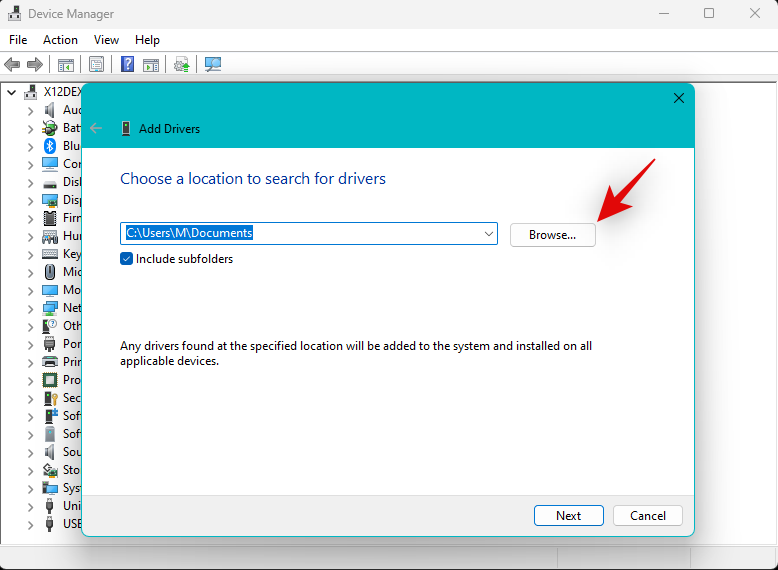The height and width of the screenshot is (570, 778).
Task: Select the computer icon of the Com row
Action: [50, 164]
